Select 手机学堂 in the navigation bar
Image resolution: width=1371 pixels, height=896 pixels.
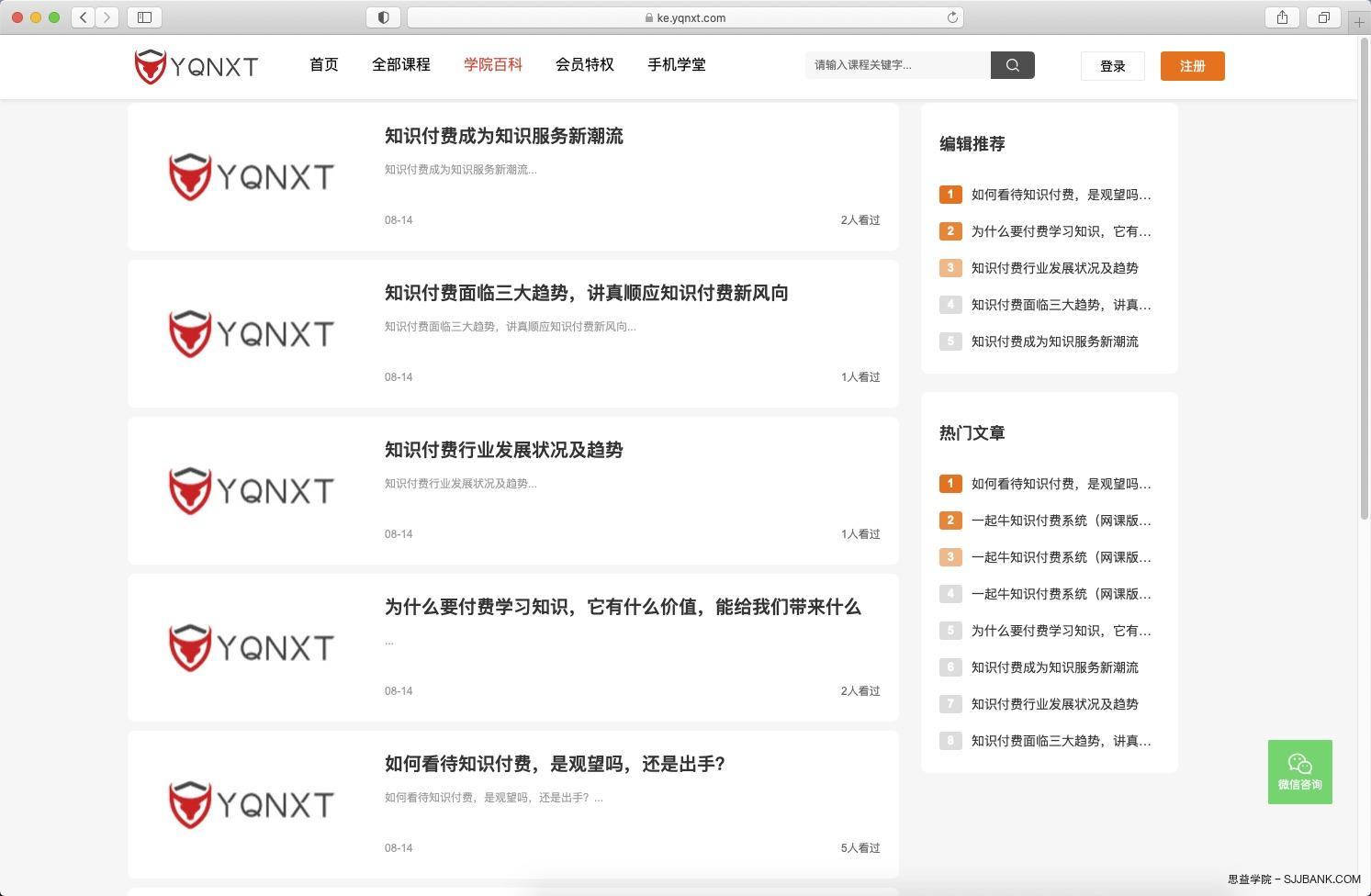(x=676, y=65)
